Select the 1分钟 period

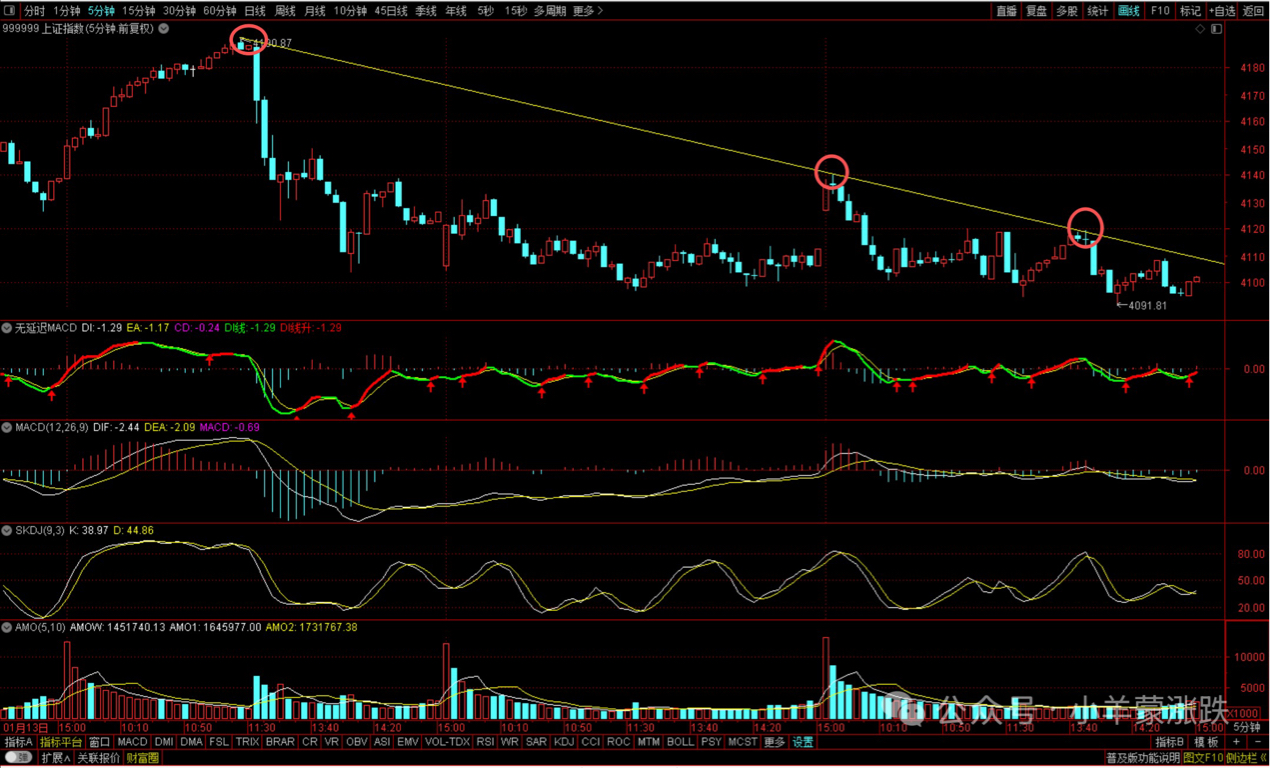pos(67,11)
